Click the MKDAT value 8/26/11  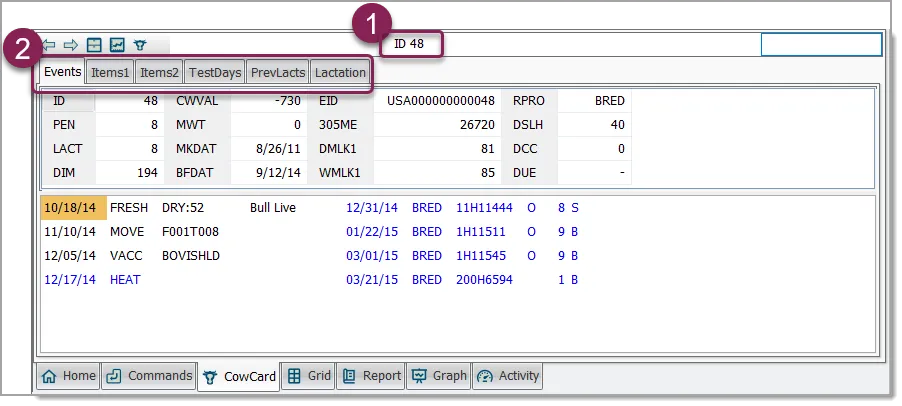coord(278,149)
